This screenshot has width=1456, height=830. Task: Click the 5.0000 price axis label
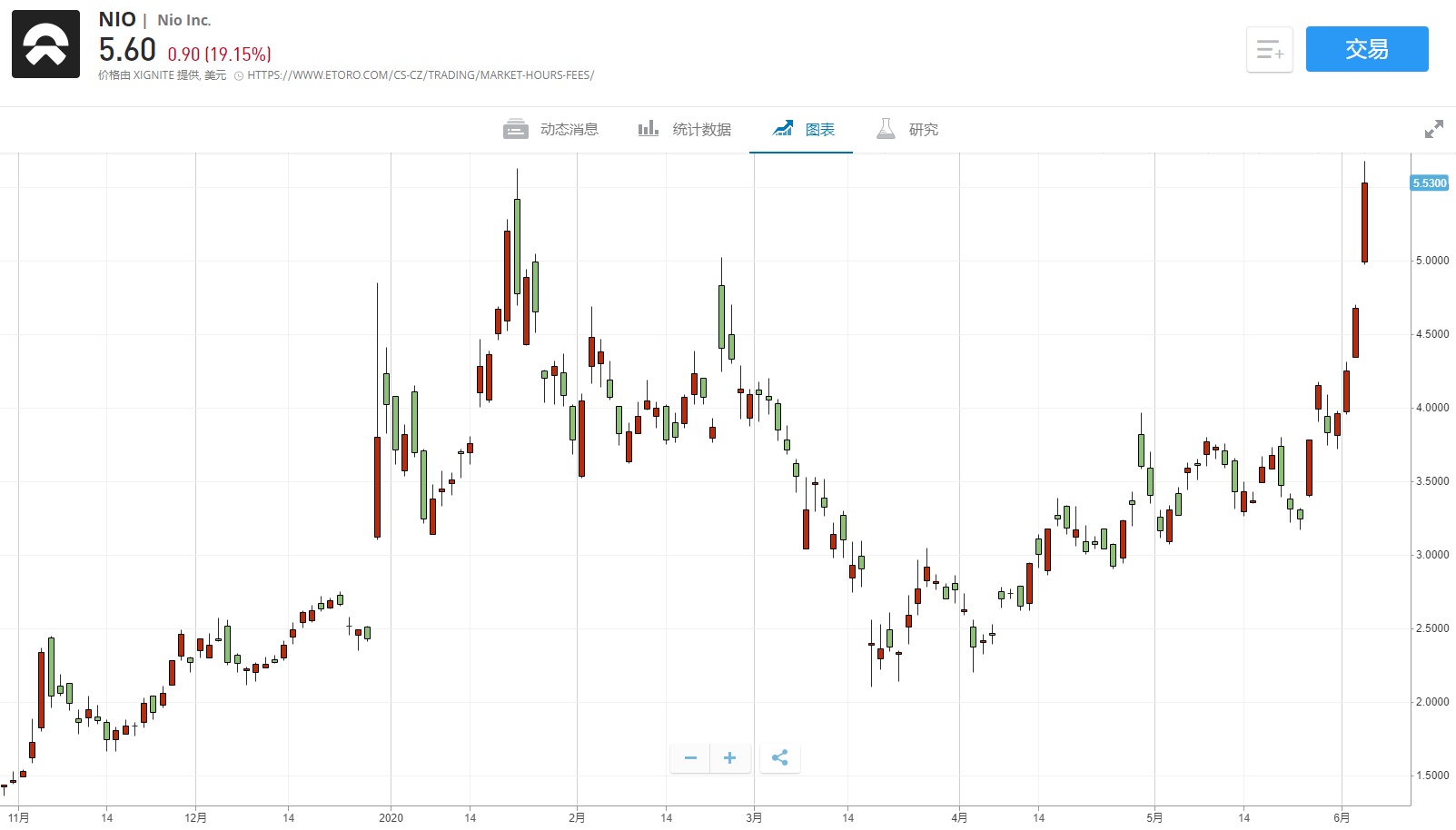point(1432,261)
